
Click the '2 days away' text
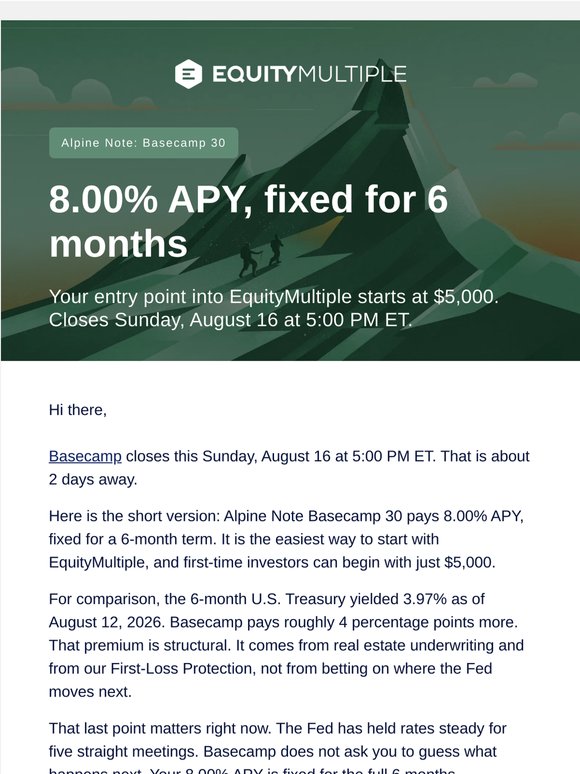[x=92, y=479]
